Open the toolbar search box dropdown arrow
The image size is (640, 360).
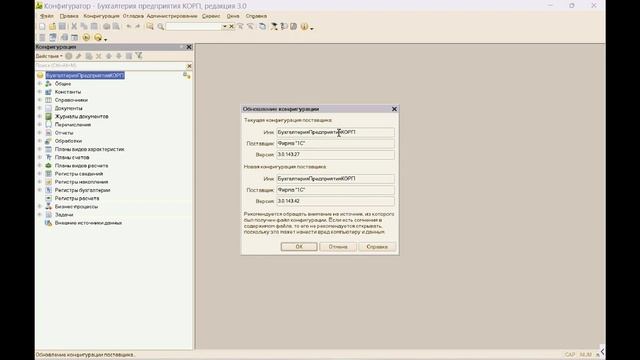(x=224, y=27)
